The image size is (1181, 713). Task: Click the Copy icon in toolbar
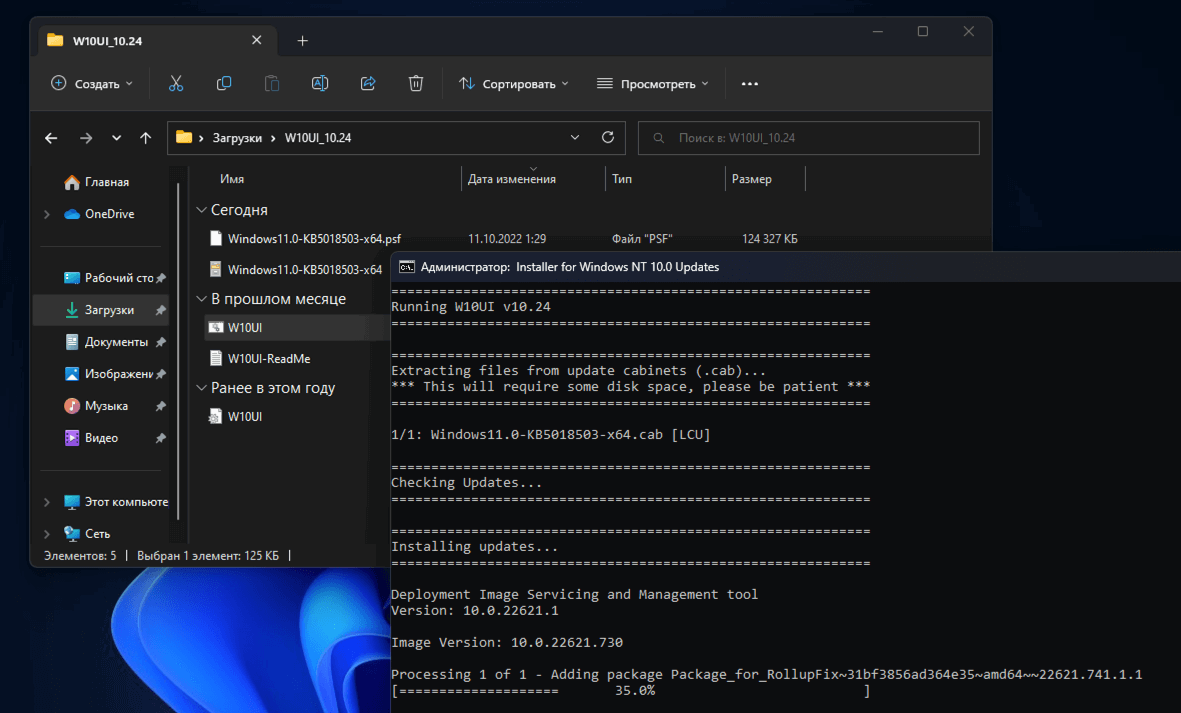point(224,84)
